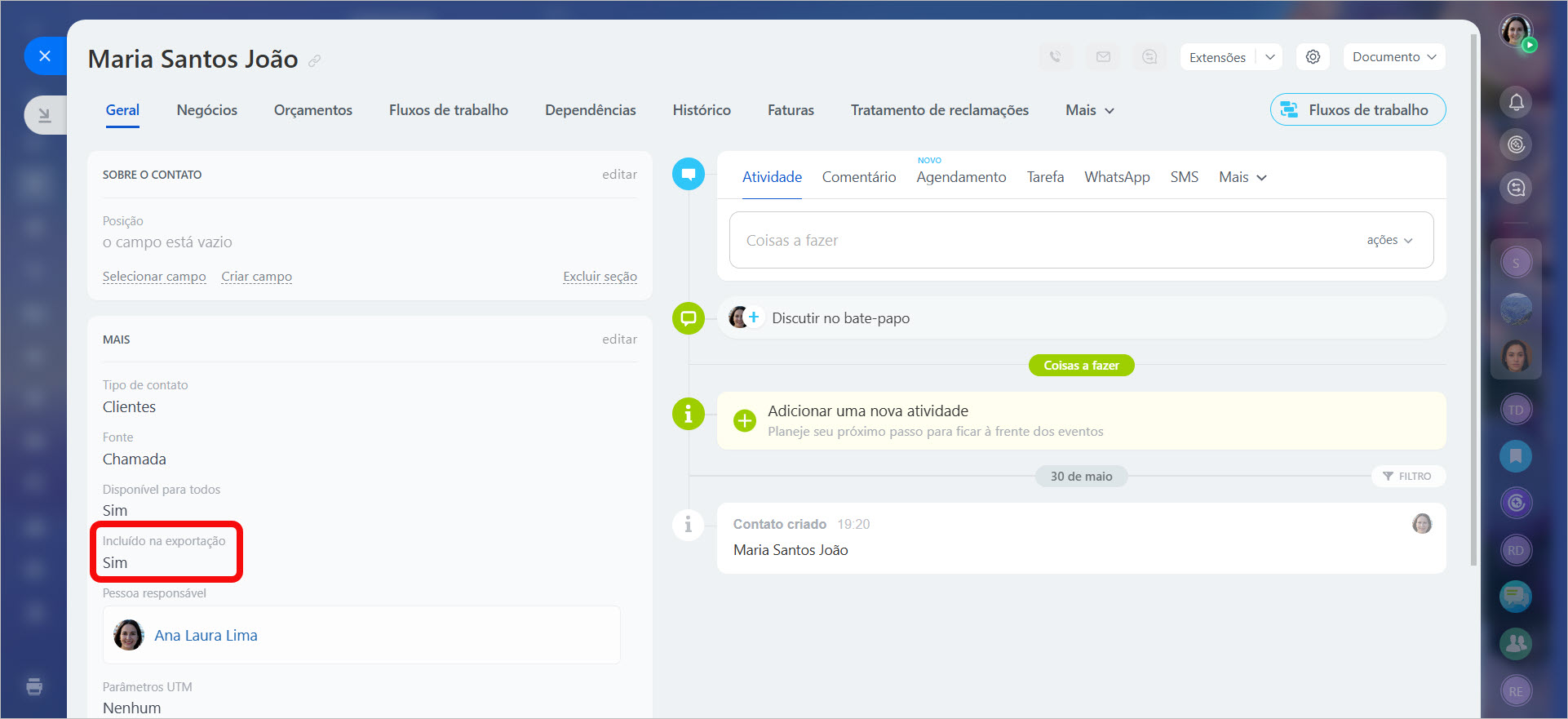The image size is (1568, 719).
Task: Select the SMS timeline tab
Action: click(1184, 177)
